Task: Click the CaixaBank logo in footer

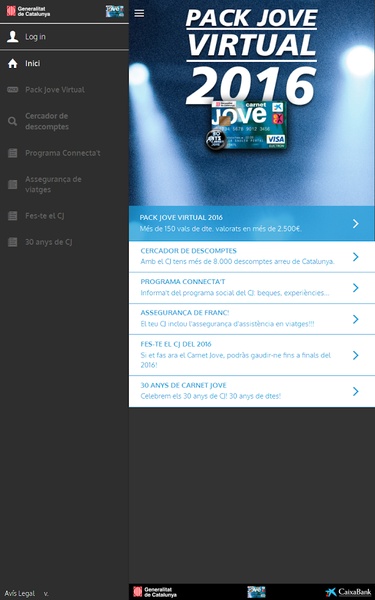Action: coord(348,592)
